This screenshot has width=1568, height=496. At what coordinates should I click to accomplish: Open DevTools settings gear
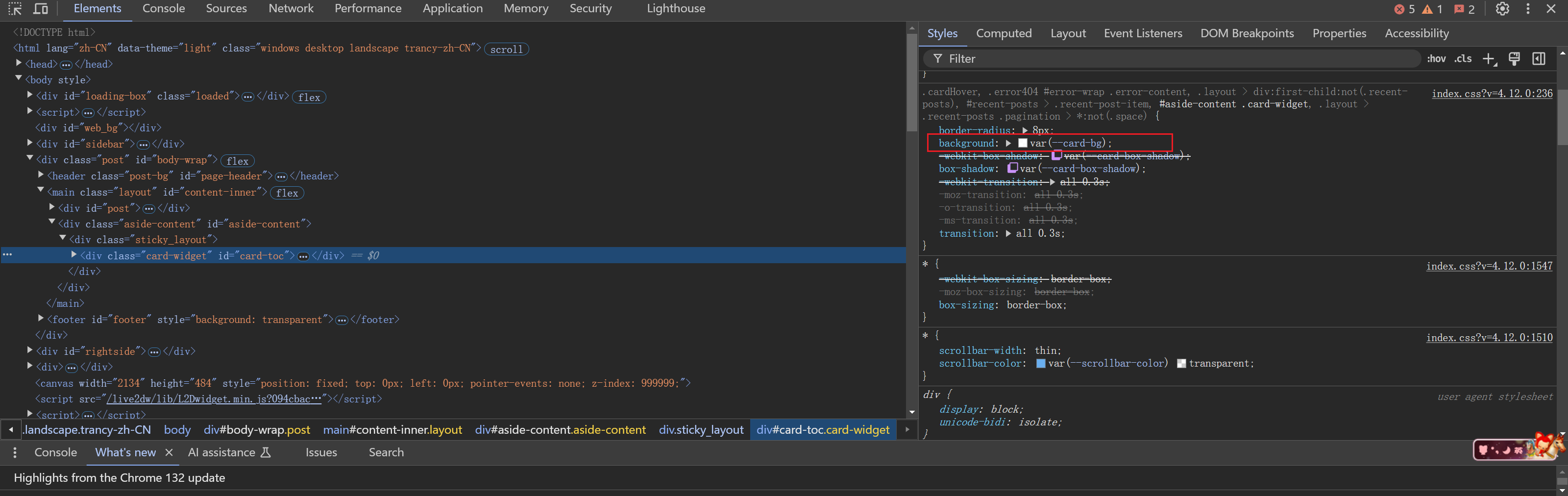(x=1502, y=8)
